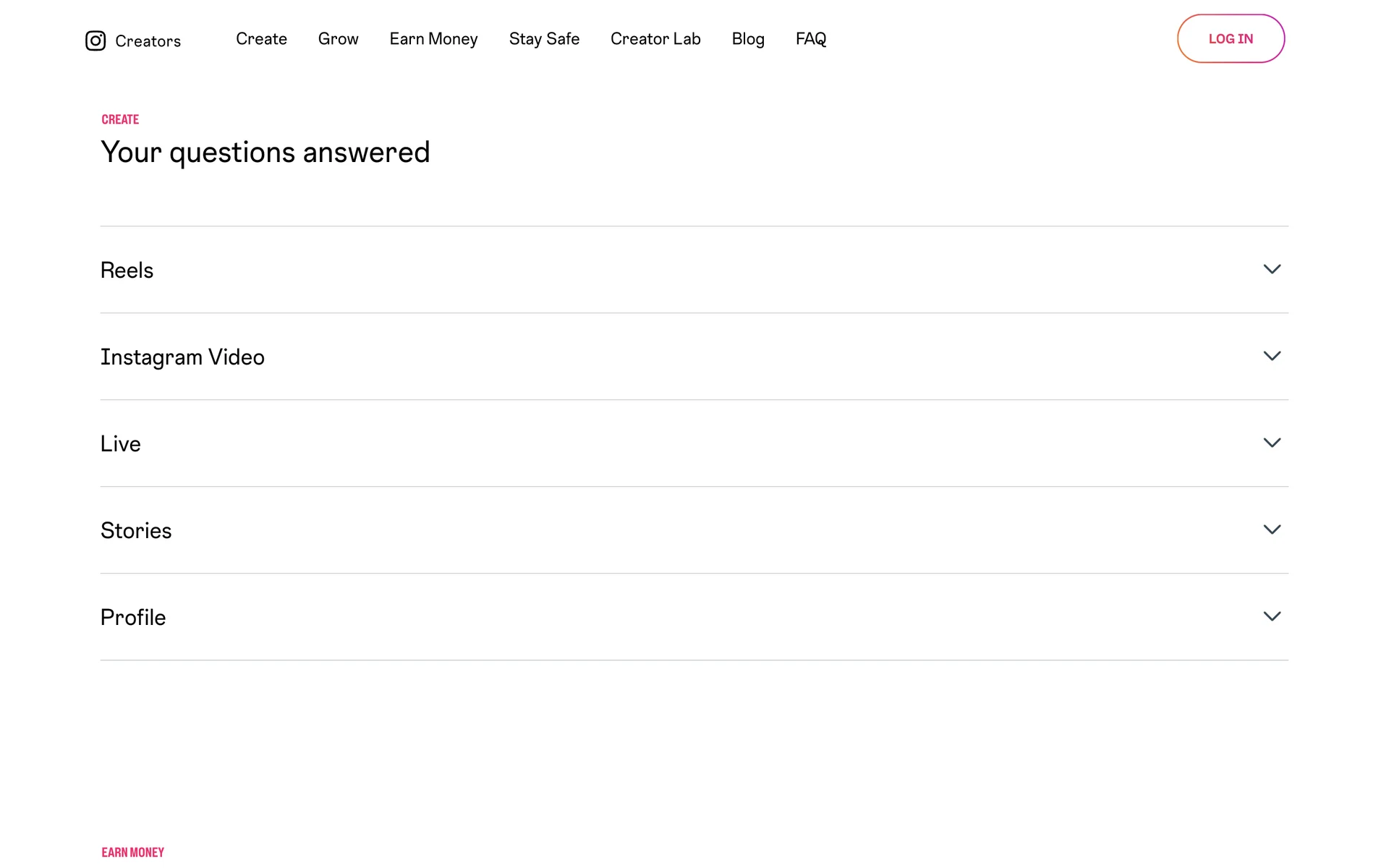Click the Instagram logo icon
The height and width of the screenshot is (868, 1389).
pyautogui.click(x=95, y=41)
